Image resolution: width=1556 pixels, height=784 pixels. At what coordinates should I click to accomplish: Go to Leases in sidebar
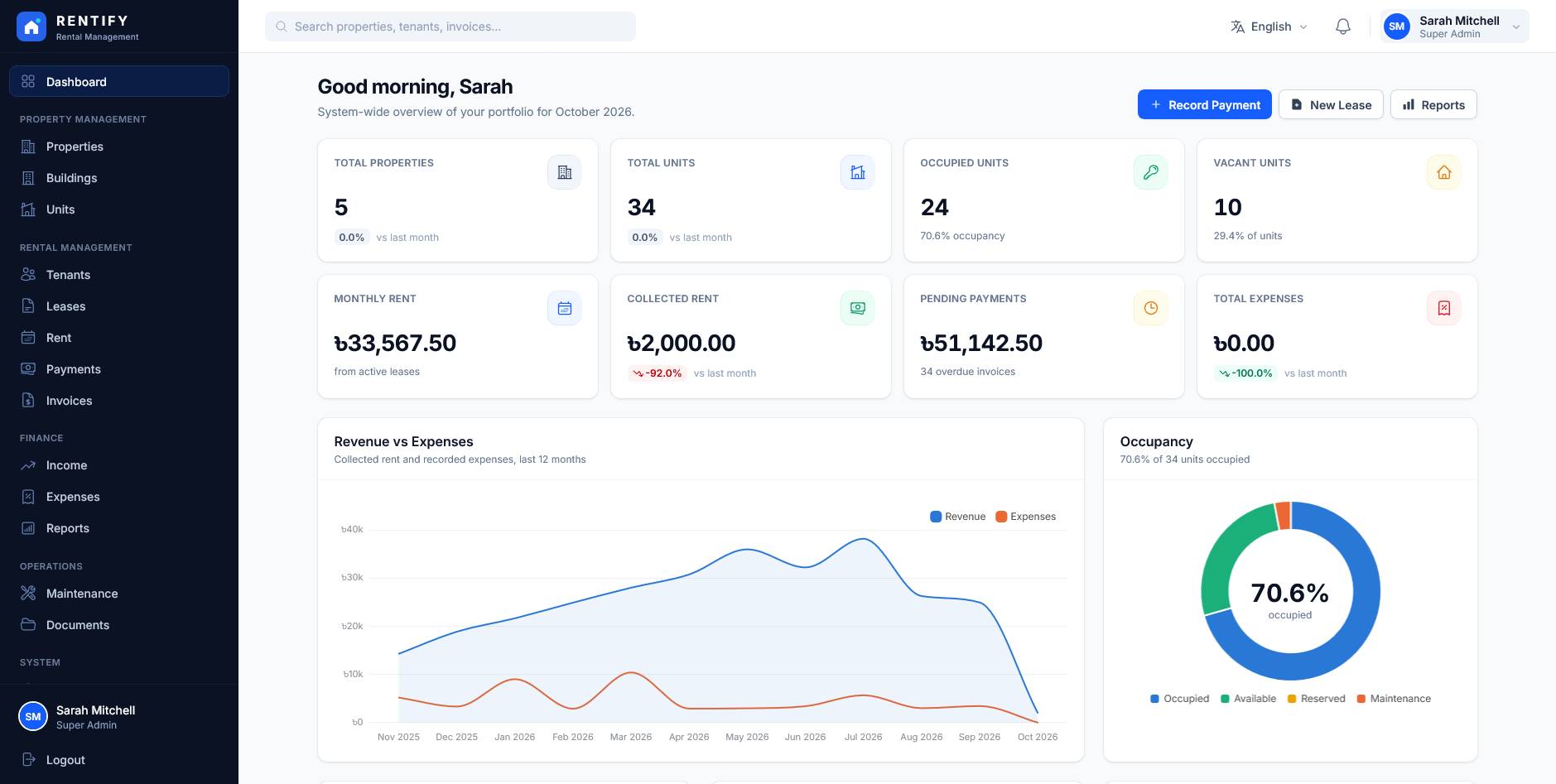click(119, 306)
